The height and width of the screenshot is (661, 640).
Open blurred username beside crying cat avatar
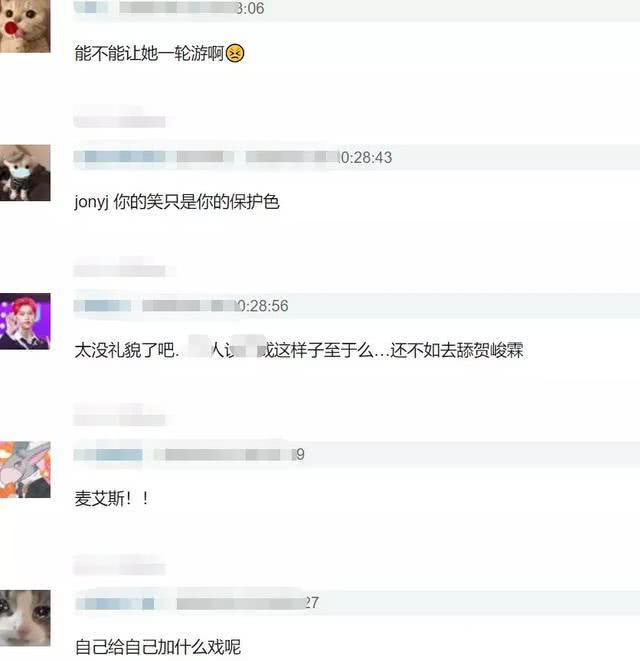pyautogui.click(x=115, y=603)
